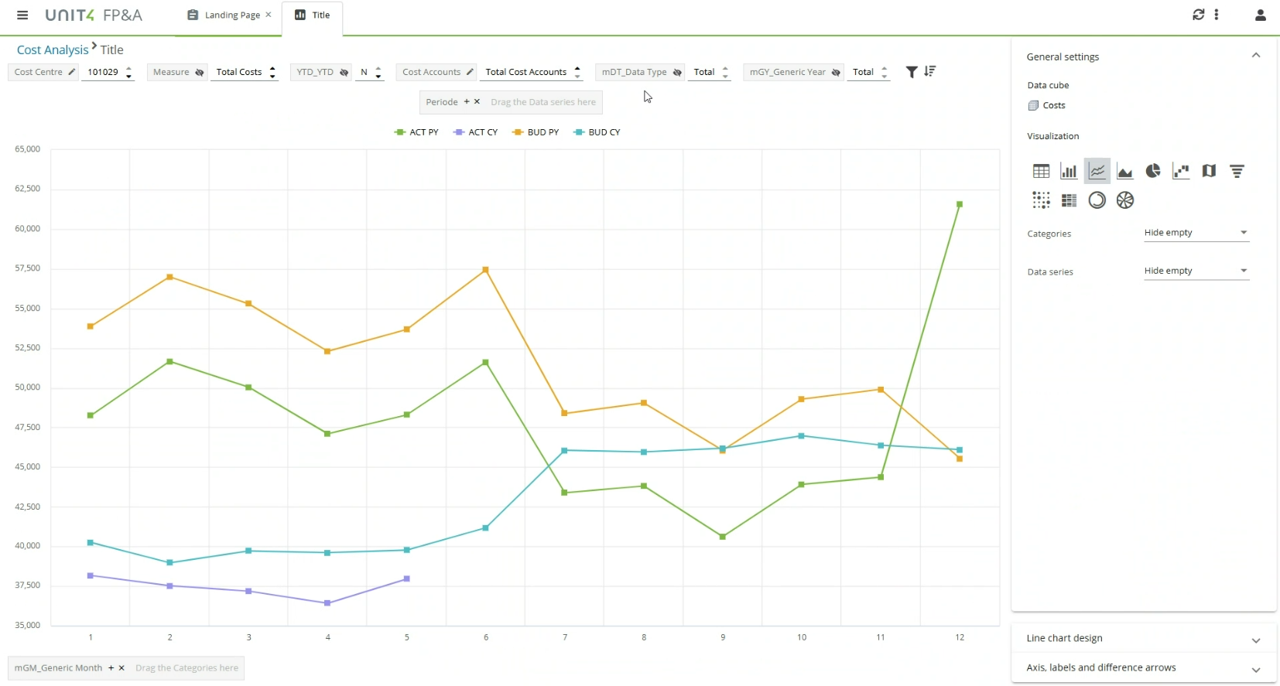1280x686 pixels.
Task: Toggle the ACT PY legend series
Action: 417,131
